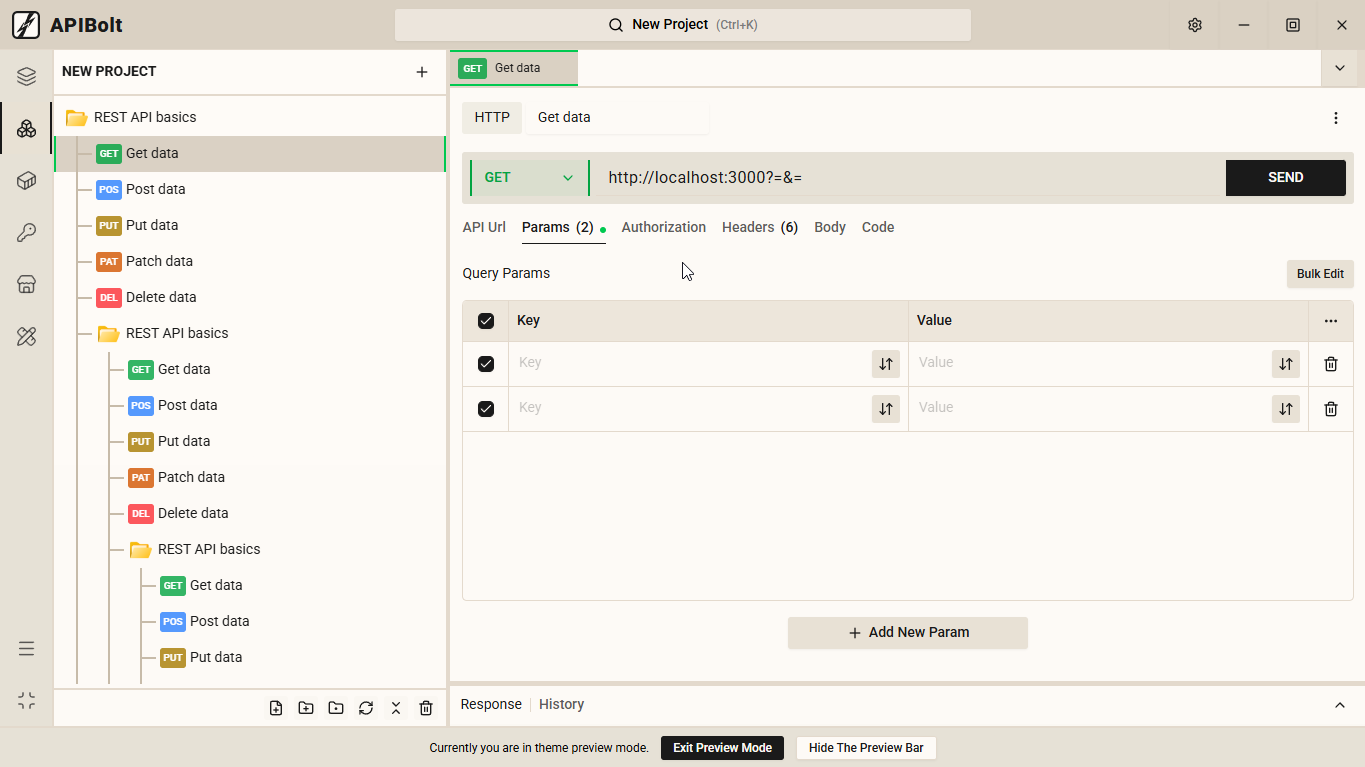The width and height of the screenshot is (1365, 767).
Task: Delete the first query param row
Action: click(x=1330, y=364)
